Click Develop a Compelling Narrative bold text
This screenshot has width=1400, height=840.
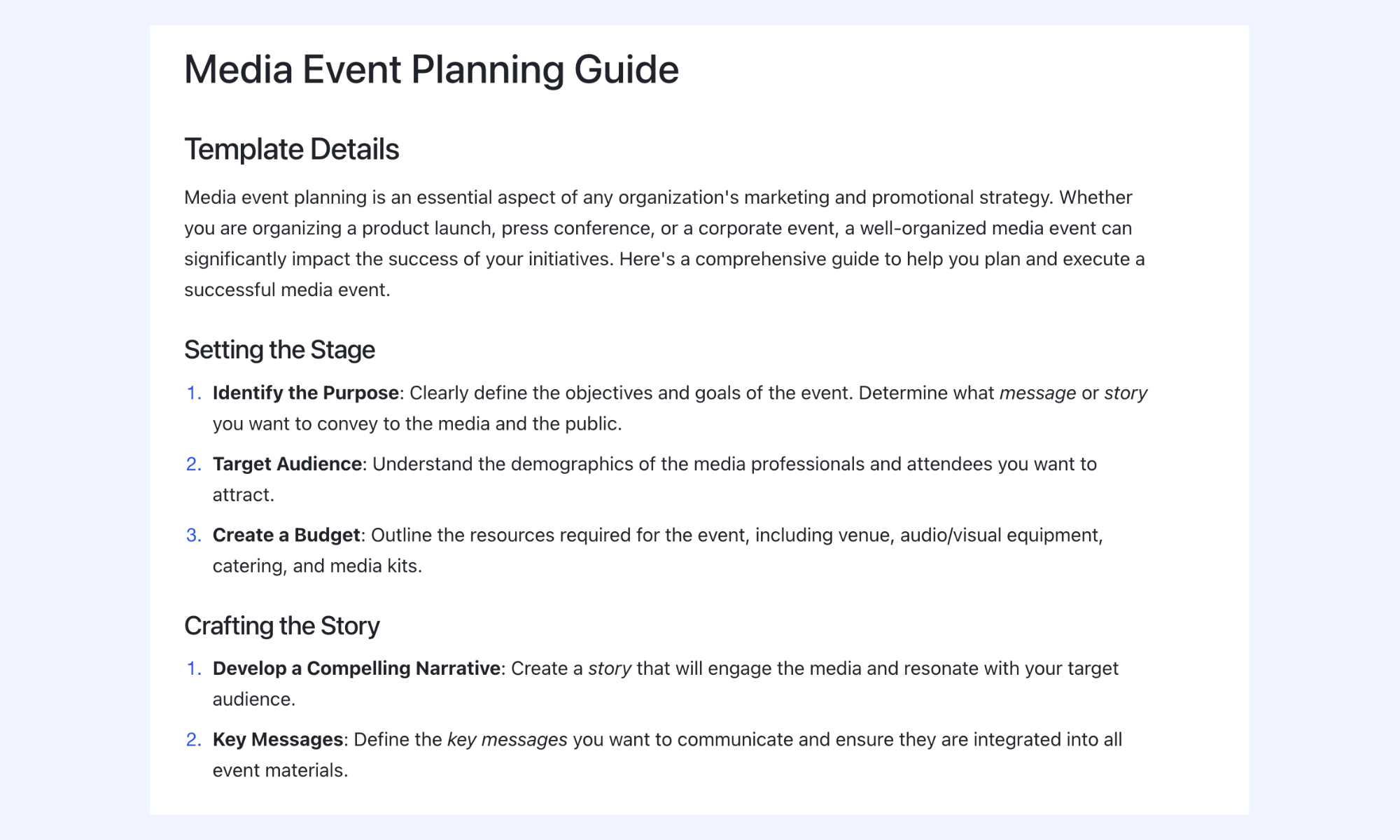coord(356,668)
